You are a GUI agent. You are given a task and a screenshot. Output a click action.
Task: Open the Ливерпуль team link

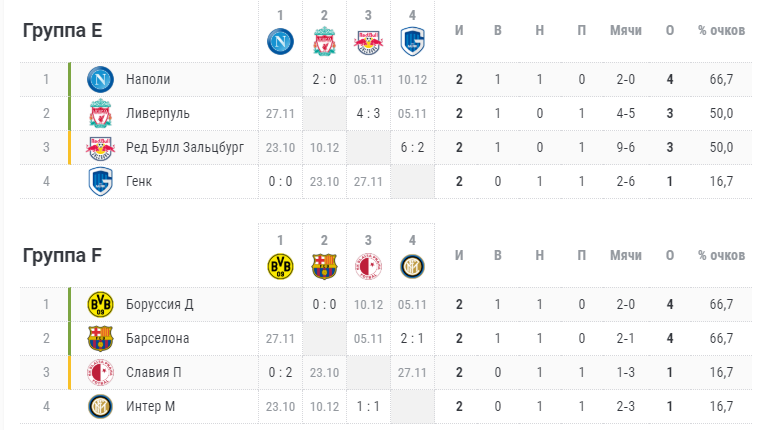(x=158, y=113)
